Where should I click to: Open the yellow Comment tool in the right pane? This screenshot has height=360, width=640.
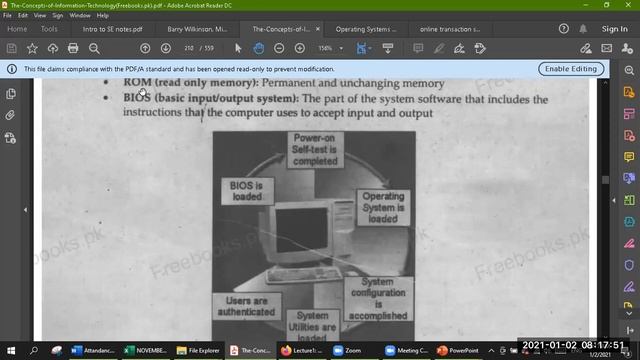click(x=629, y=157)
